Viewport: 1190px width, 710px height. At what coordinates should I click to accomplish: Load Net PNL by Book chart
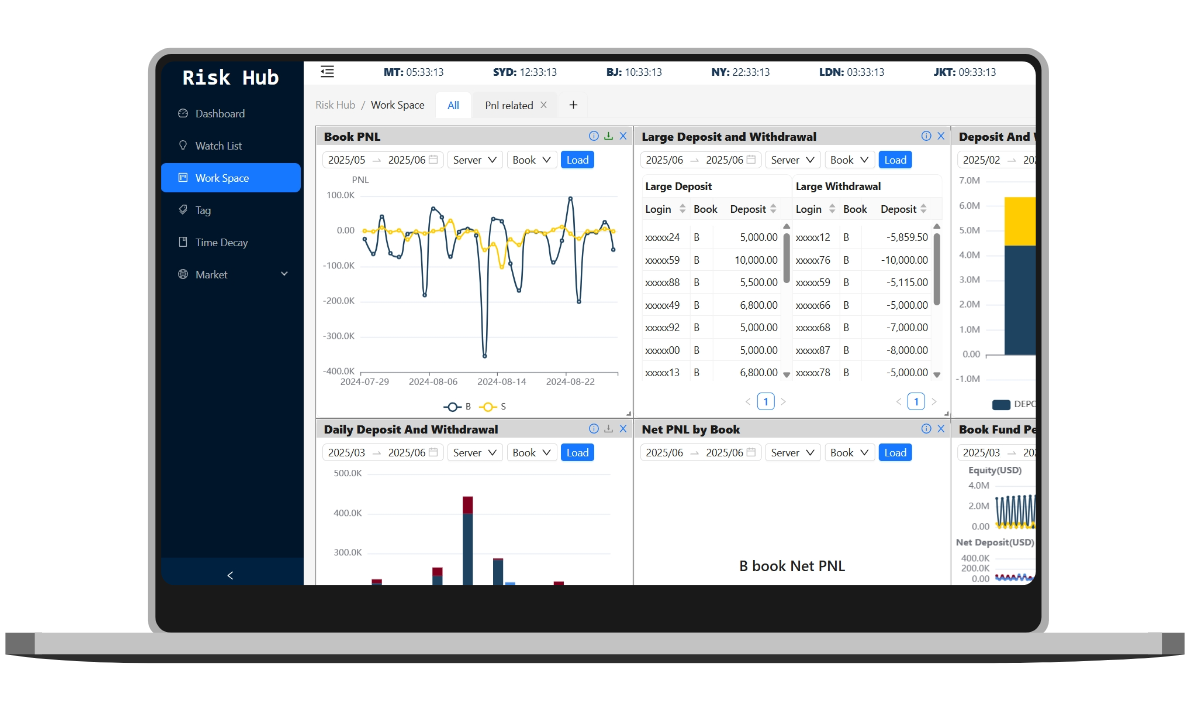click(896, 453)
